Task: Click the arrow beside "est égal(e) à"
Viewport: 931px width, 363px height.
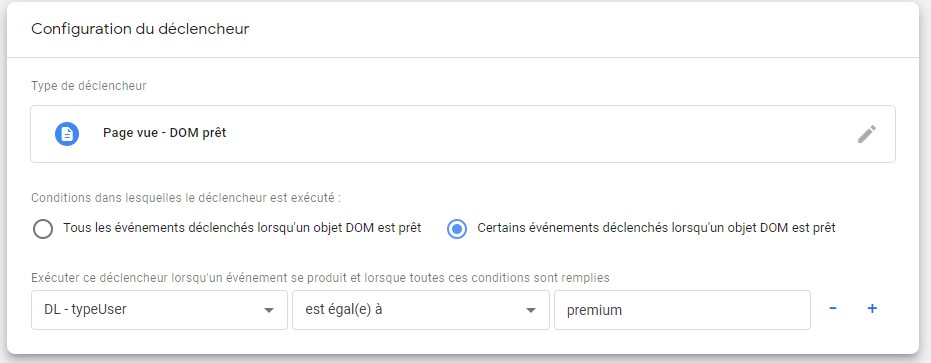Action: pos(530,310)
